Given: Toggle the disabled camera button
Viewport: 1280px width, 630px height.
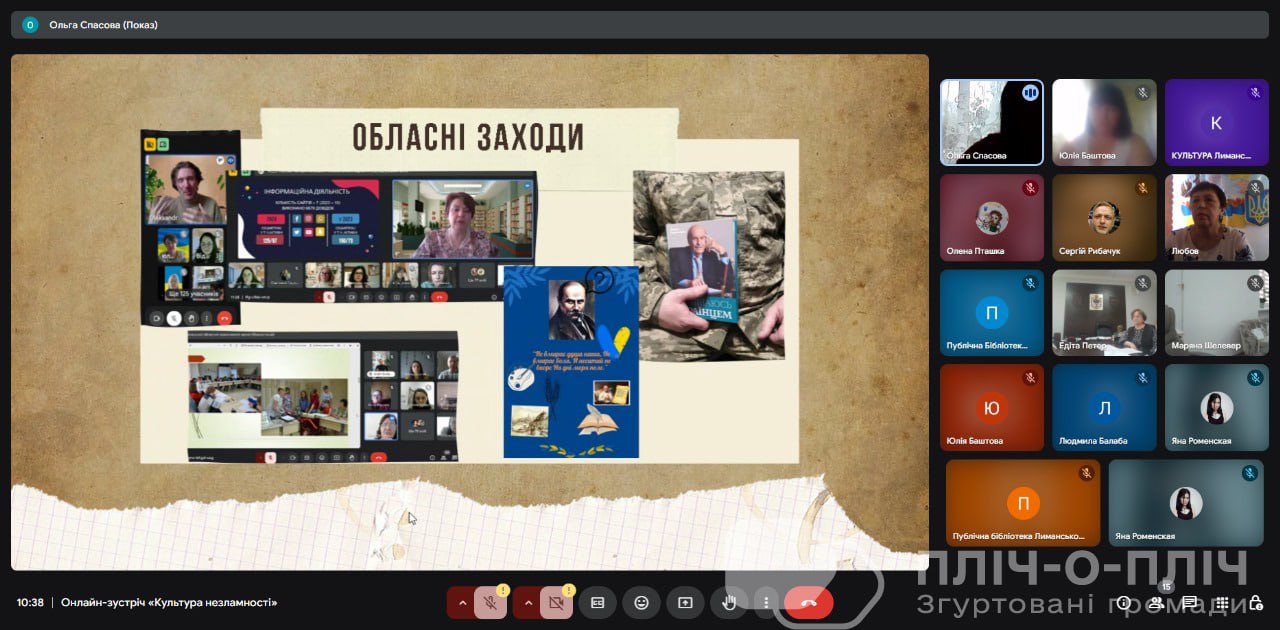Looking at the screenshot, I should [556, 603].
